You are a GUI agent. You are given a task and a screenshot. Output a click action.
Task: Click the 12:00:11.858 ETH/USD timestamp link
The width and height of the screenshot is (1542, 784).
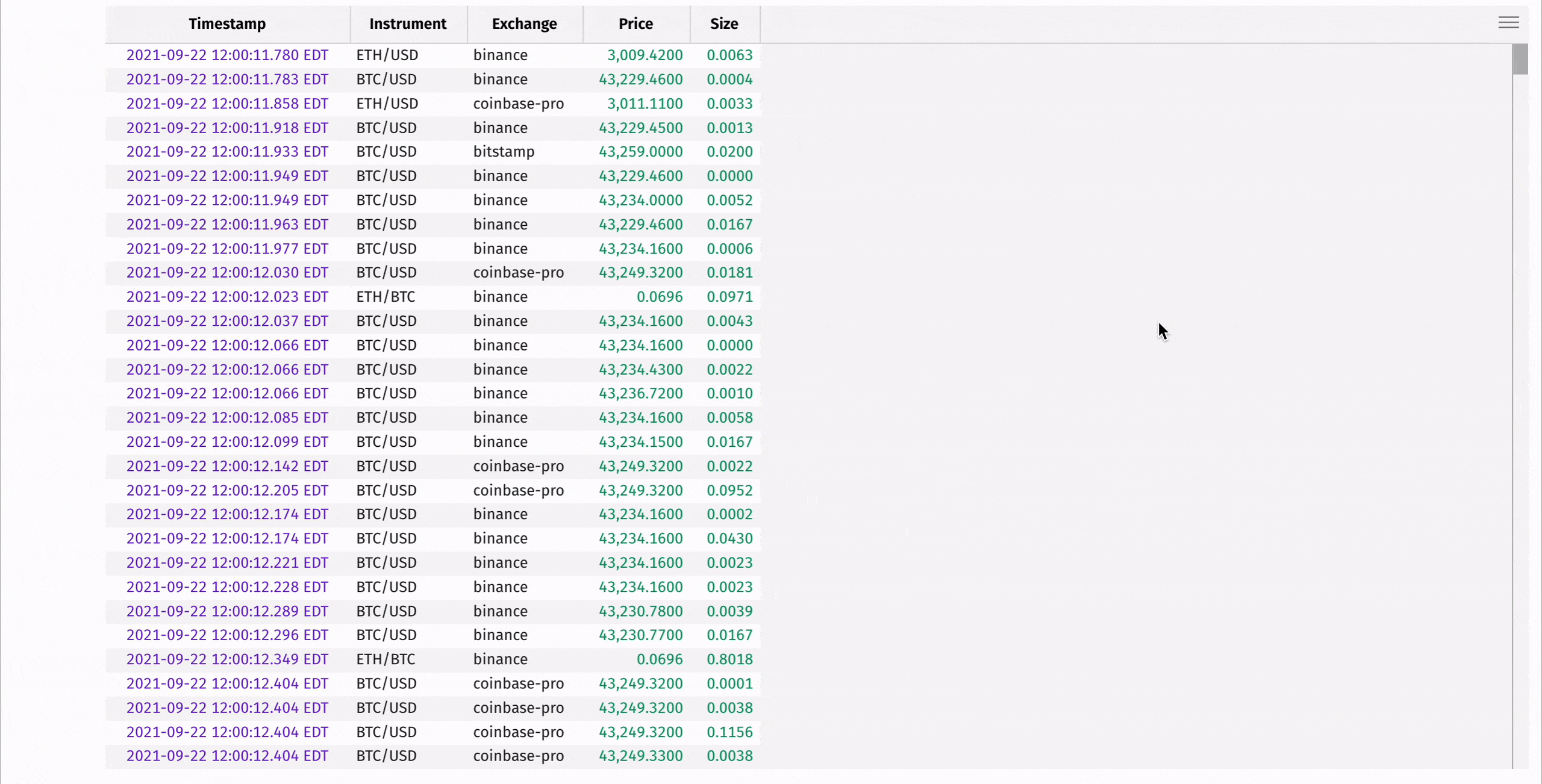click(227, 103)
